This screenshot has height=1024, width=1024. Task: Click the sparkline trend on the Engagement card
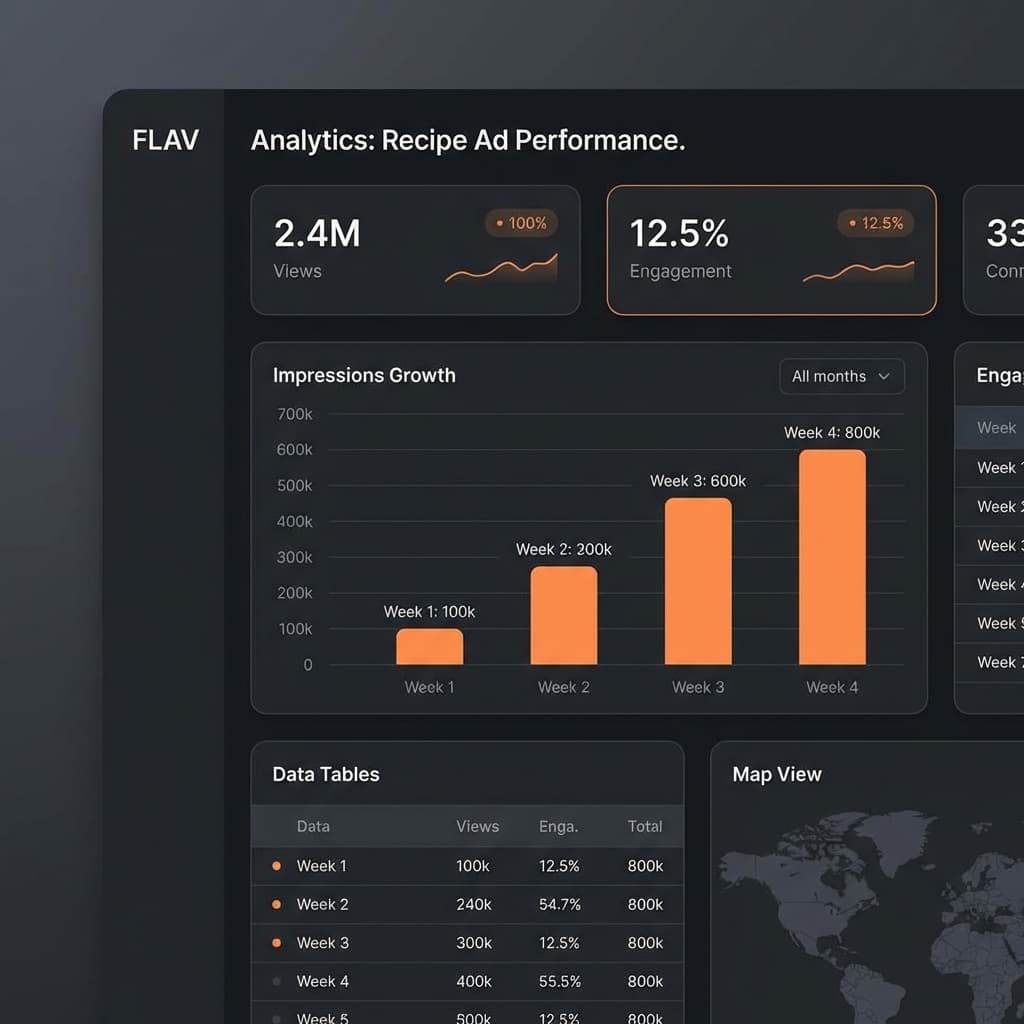pyautogui.click(x=858, y=268)
